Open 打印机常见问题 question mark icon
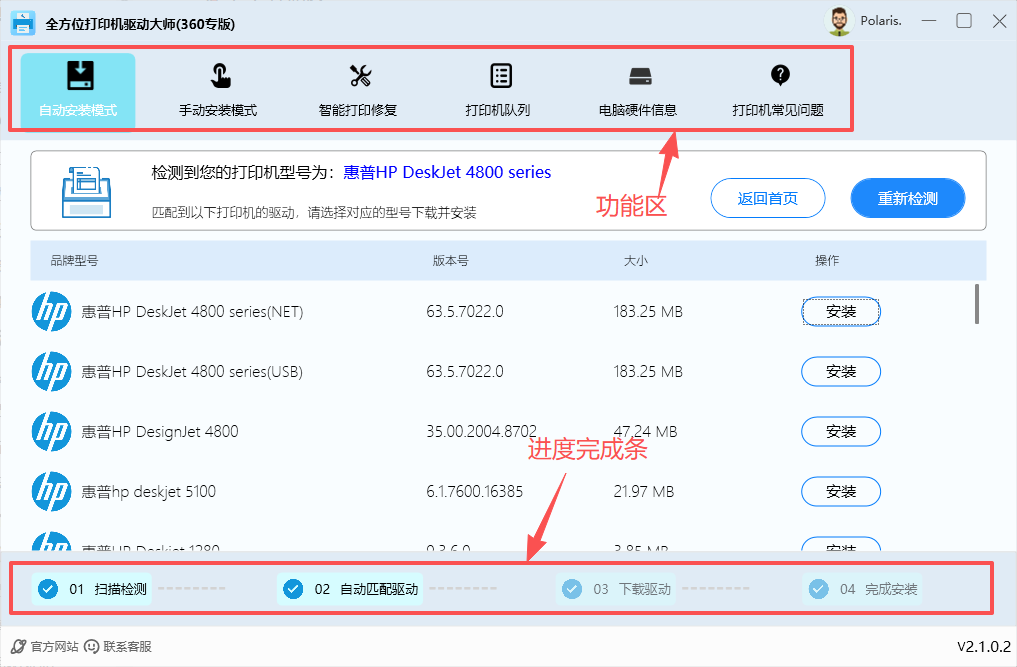The height and width of the screenshot is (667, 1017). [x=780, y=75]
